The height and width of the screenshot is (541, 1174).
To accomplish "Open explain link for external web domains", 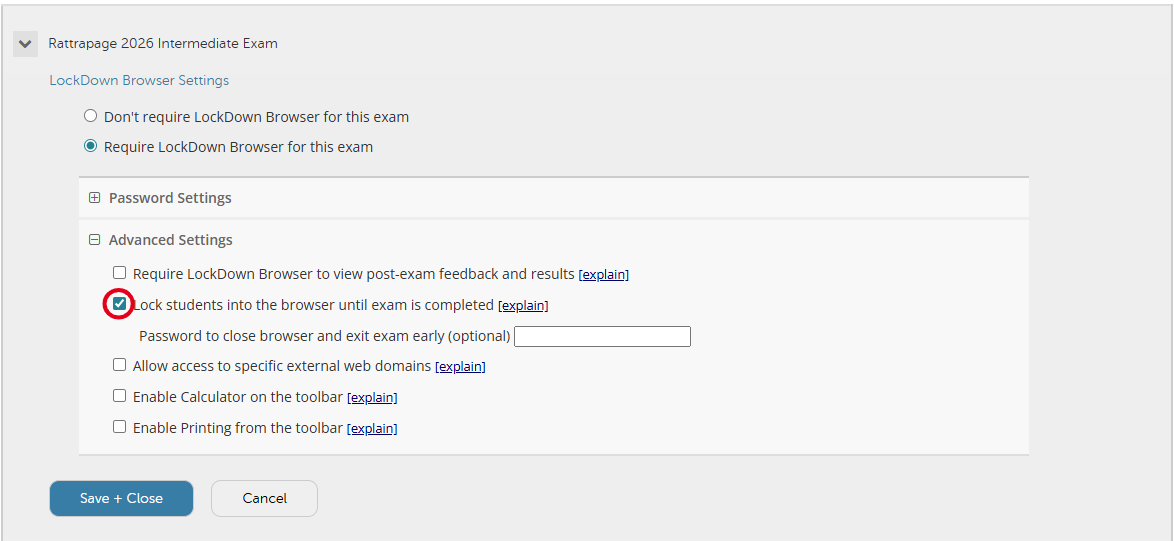I will point(460,367).
